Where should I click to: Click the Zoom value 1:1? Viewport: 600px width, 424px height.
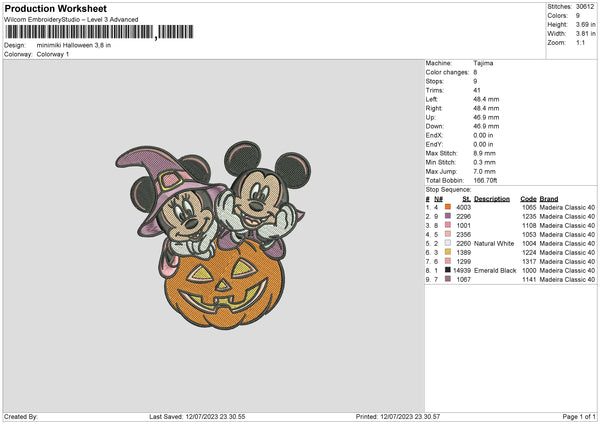point(580,42)
